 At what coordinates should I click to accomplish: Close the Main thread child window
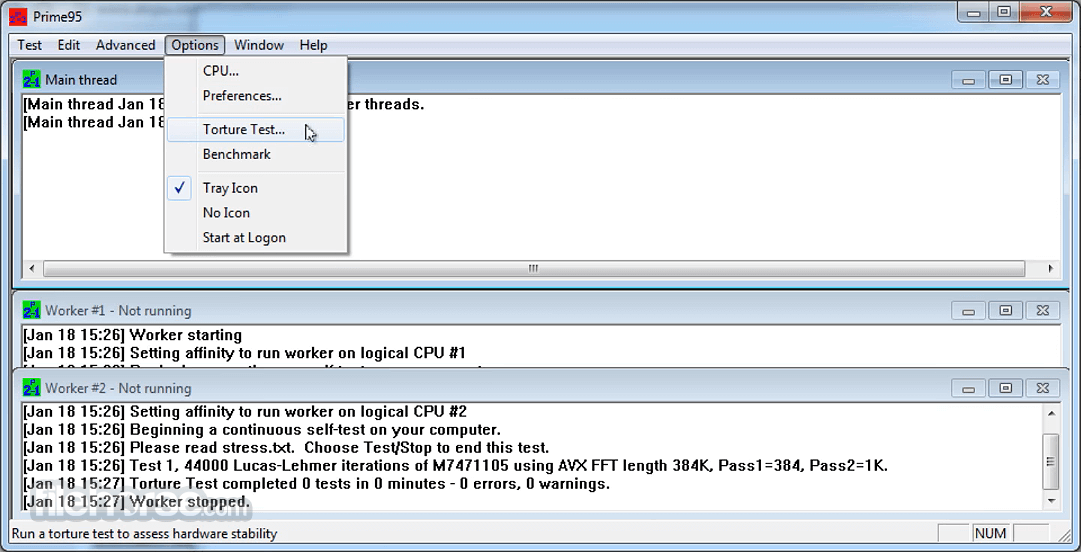click(x=1042, y=80)
